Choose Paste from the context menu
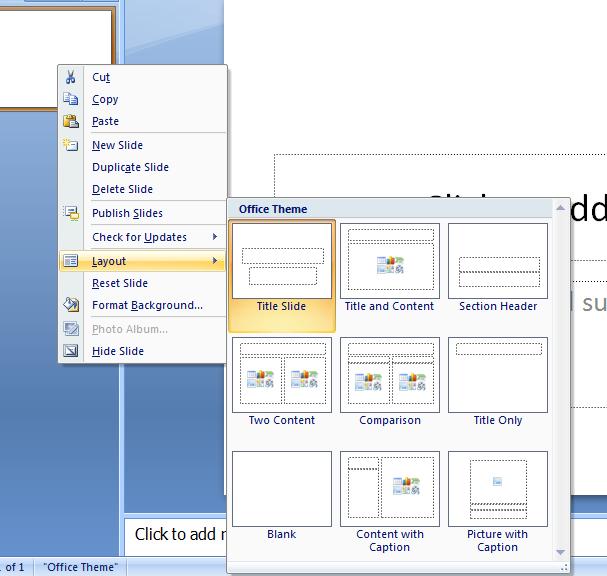This screenshot has width=607, height=576. point(142,121)
